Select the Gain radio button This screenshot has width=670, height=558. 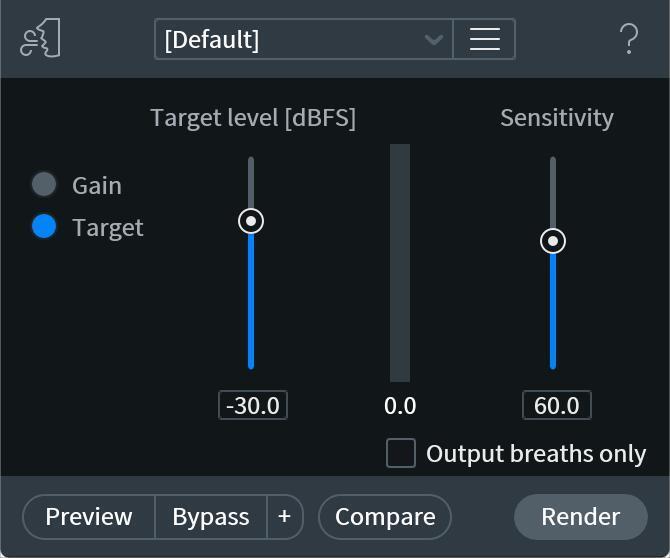(44, 185)
